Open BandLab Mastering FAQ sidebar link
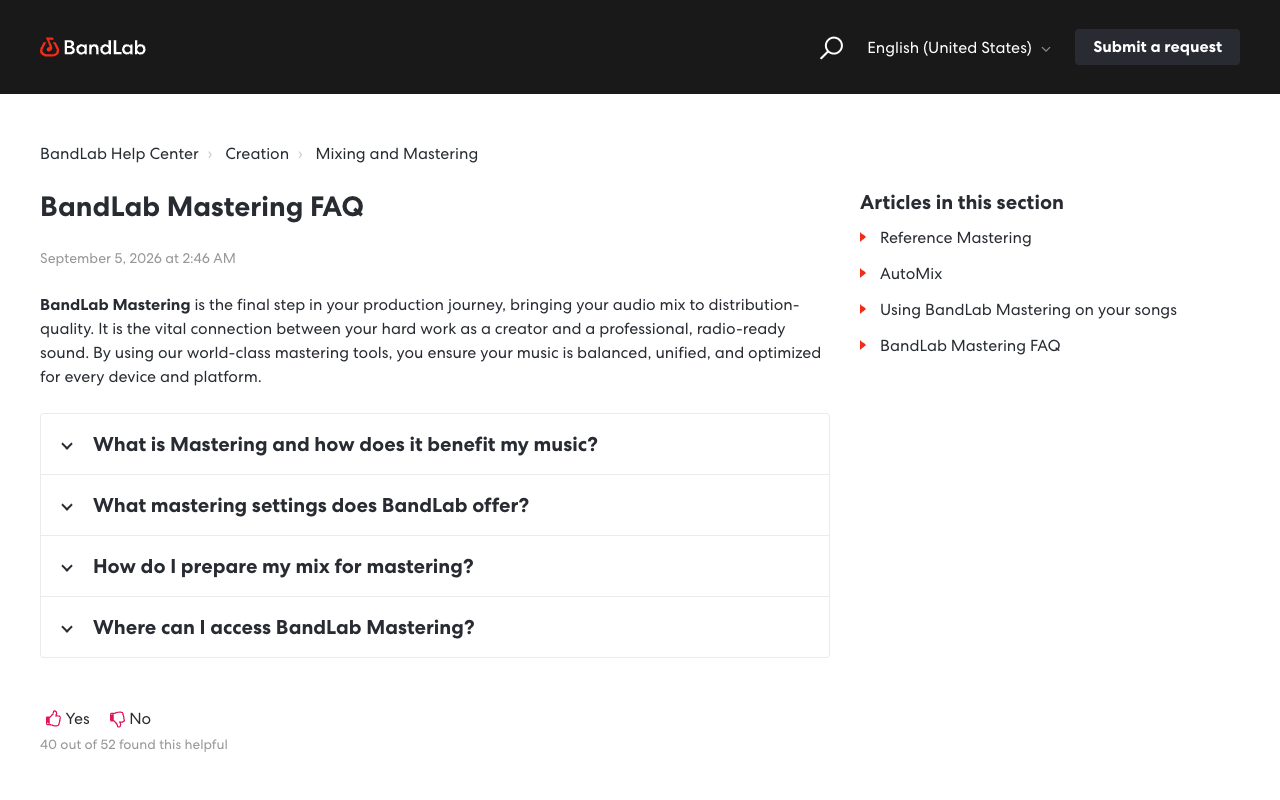 click(x=970, y=346)
